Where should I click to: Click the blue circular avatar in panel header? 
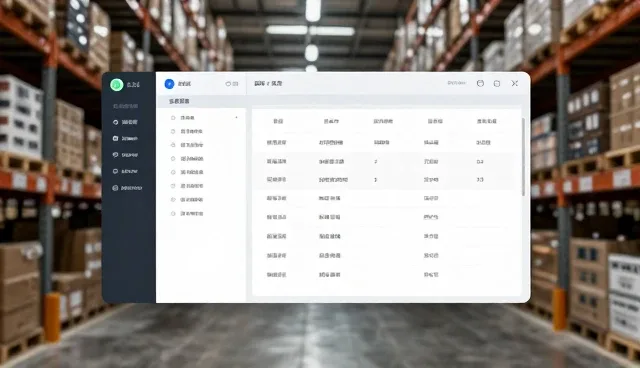point(169,84)
